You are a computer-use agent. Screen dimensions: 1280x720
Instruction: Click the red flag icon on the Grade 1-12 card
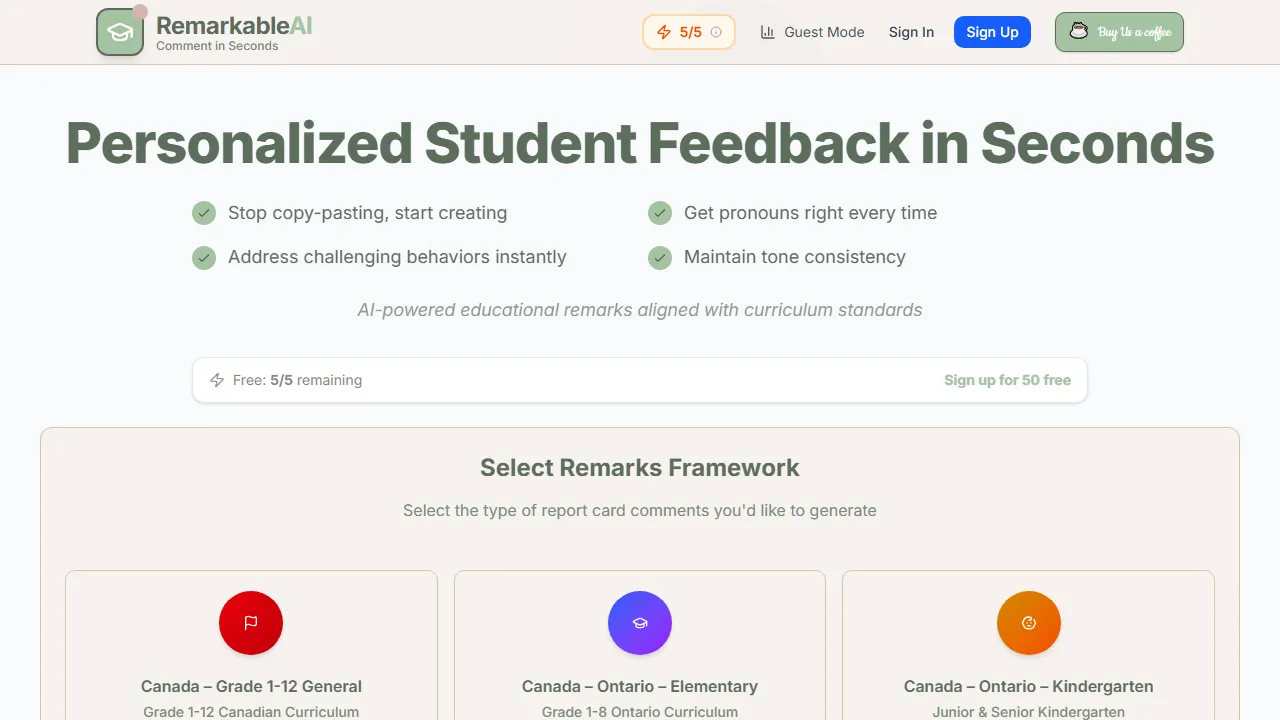click(251, 622)
